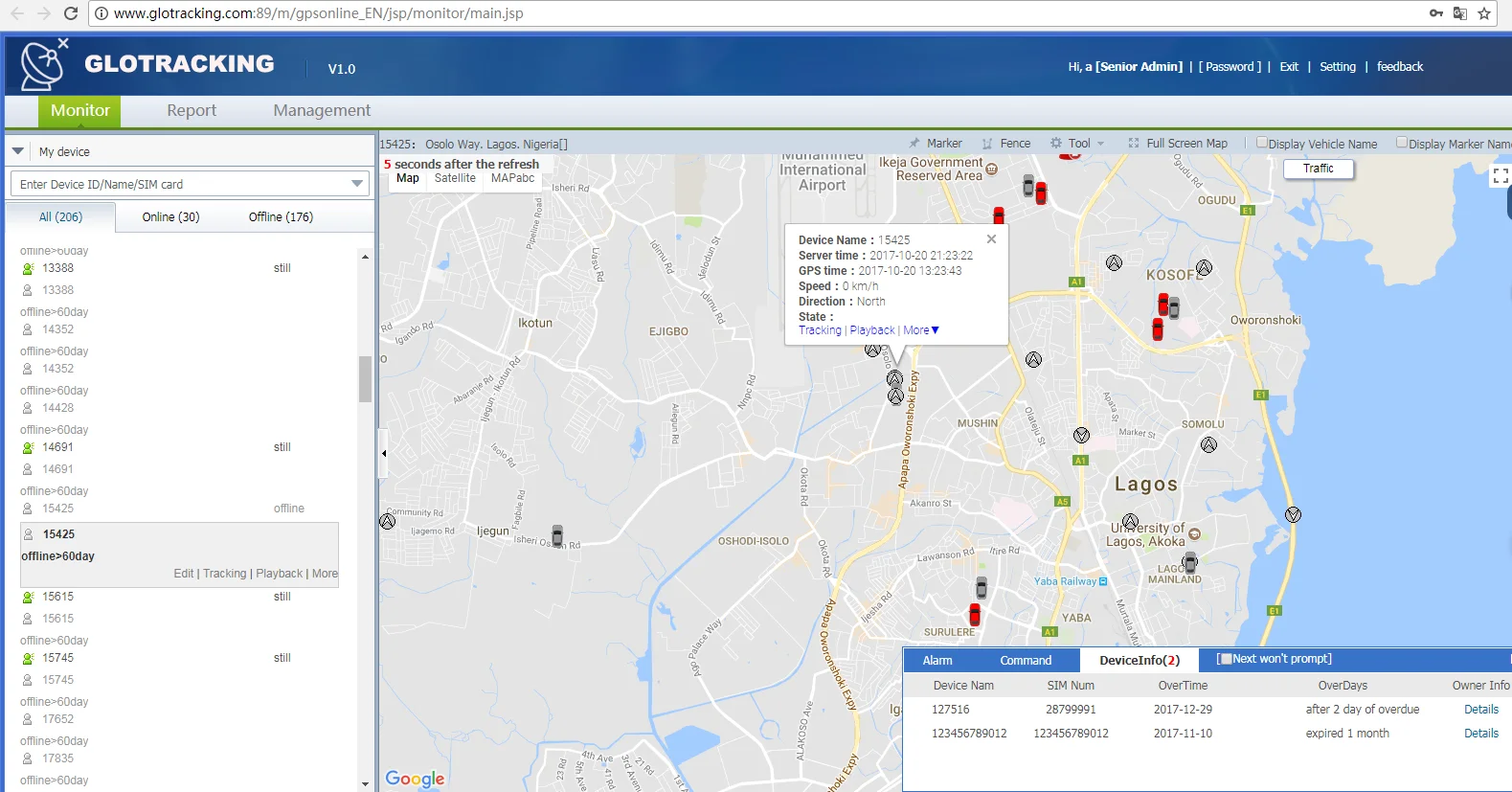1512x792 pixels.
Task: Select the Map view type
Action: click(x=407, y=178)
